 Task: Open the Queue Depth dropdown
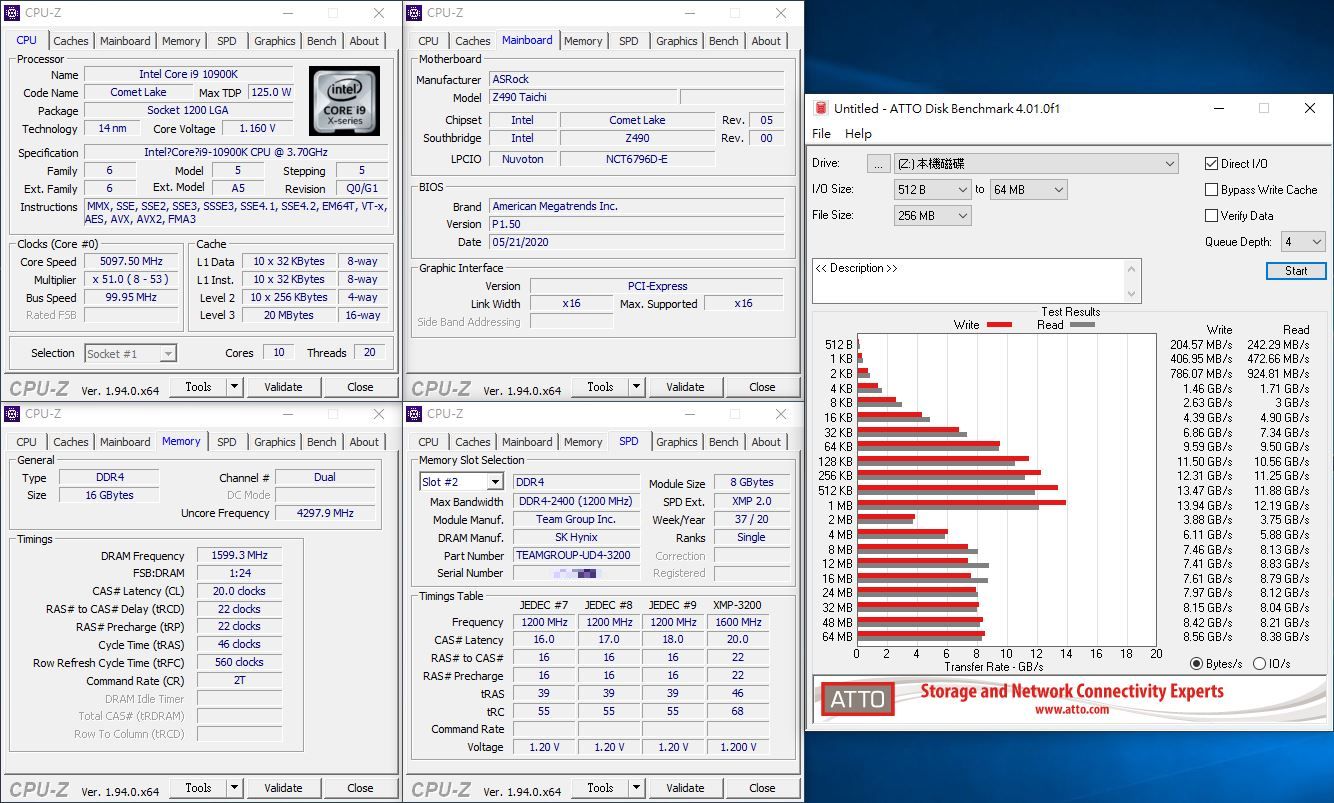point(1303,242)
